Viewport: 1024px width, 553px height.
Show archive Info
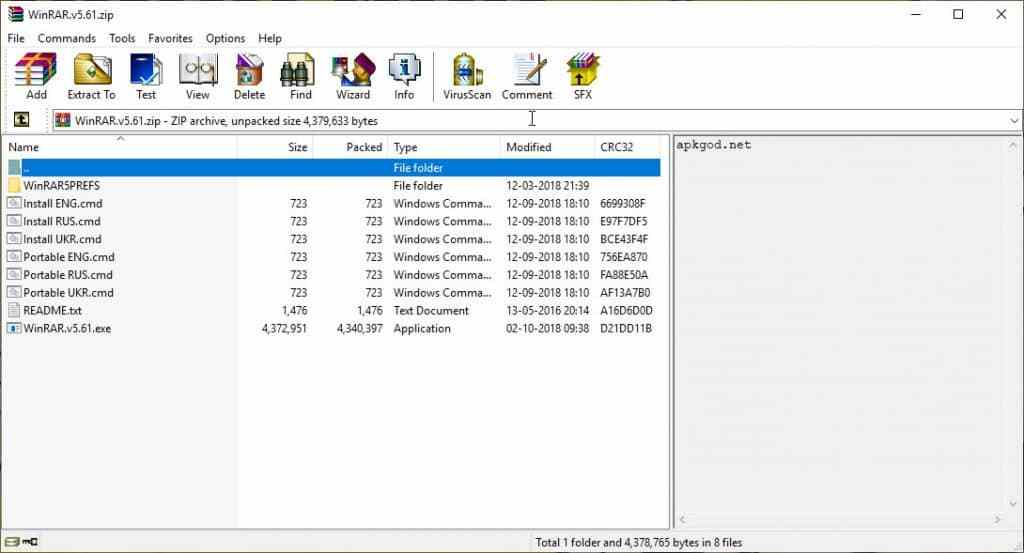[x=404, y=76]
